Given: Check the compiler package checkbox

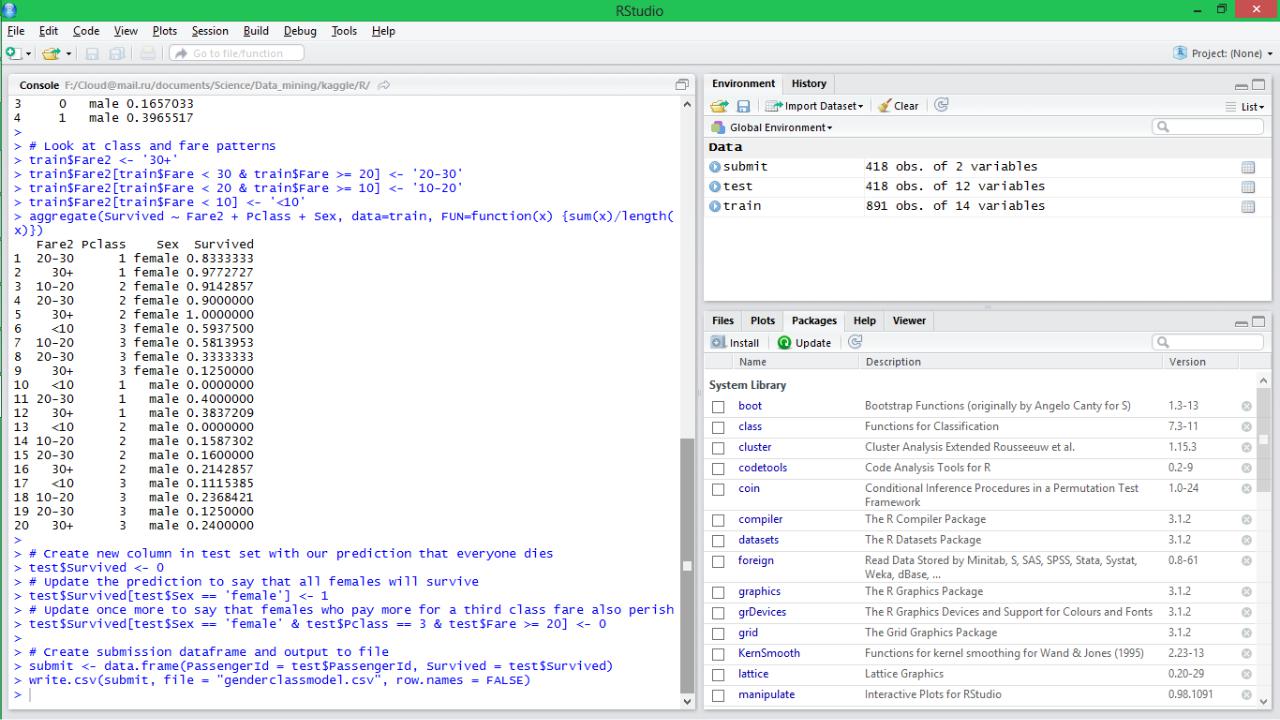Looking at the screenshot, I should point(718,520).
